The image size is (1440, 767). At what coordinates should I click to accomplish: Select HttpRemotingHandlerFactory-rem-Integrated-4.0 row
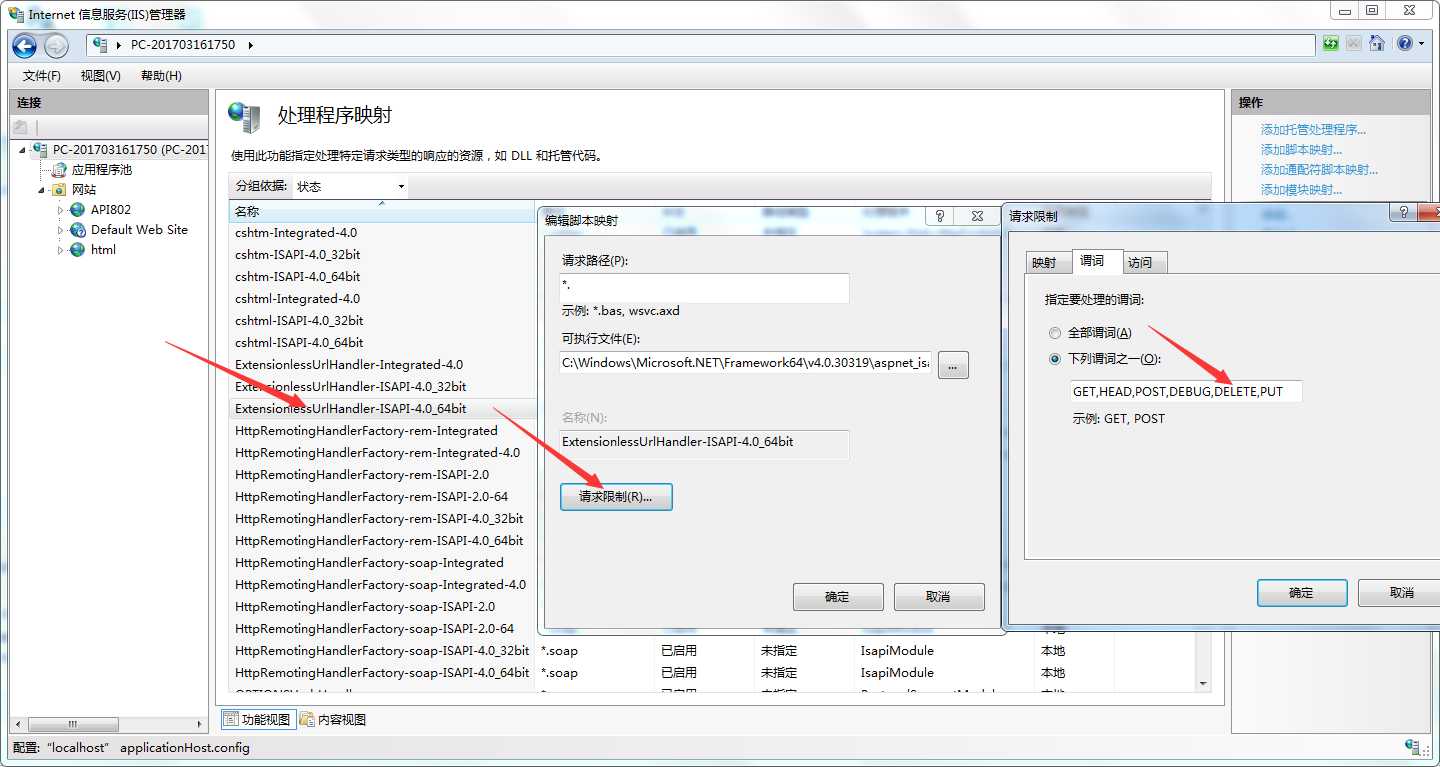point(382,453)
